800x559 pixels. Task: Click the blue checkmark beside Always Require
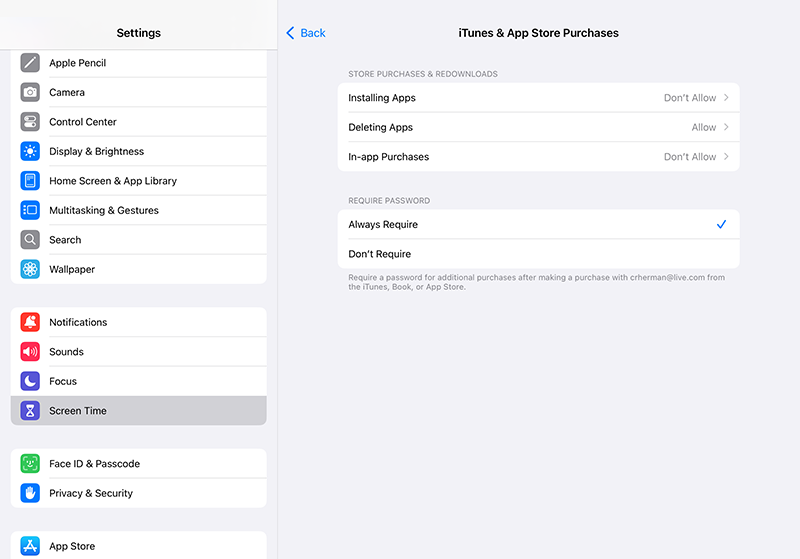coord(721,225)
